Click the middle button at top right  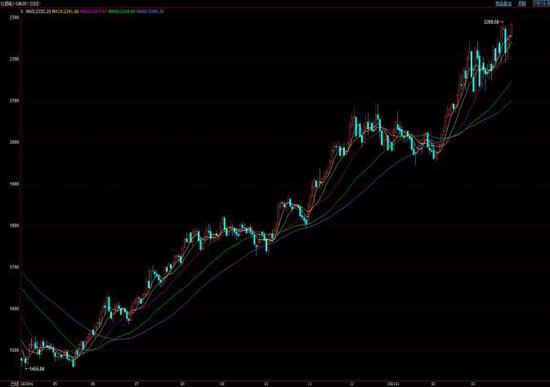[x=522, y=4]
